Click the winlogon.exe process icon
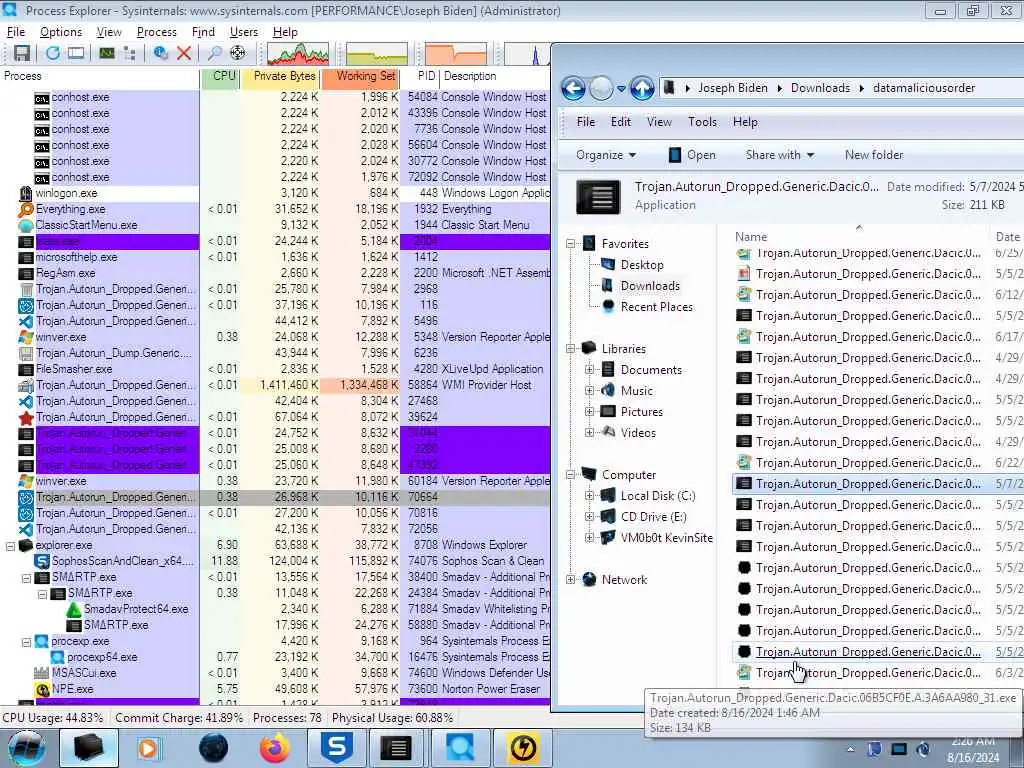This screenshot has width=1024, height=768. pos(25,193)
